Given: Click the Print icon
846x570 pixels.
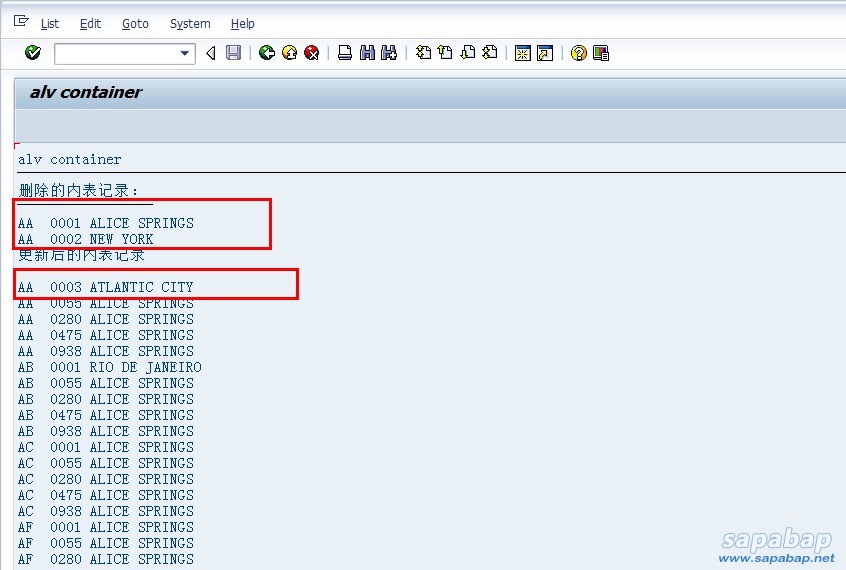Looking at the screenshot, I should click(x=344, y=53).
